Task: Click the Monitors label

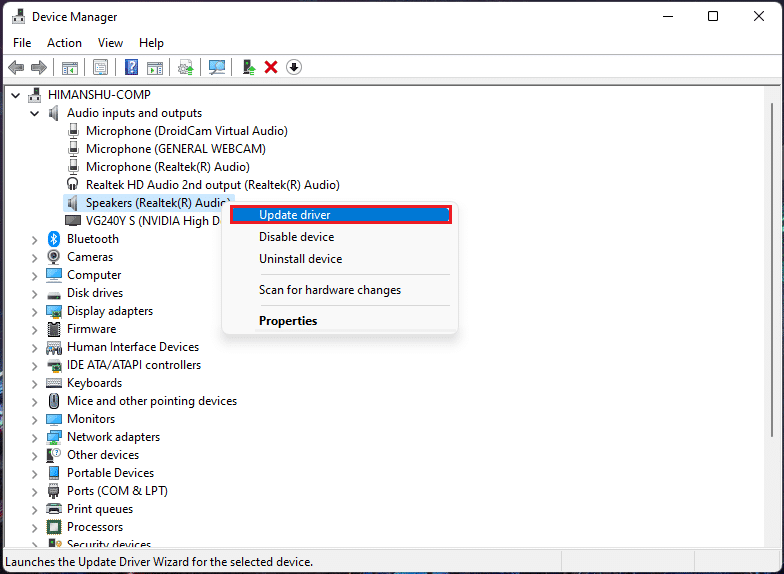Action: (91, 419)
